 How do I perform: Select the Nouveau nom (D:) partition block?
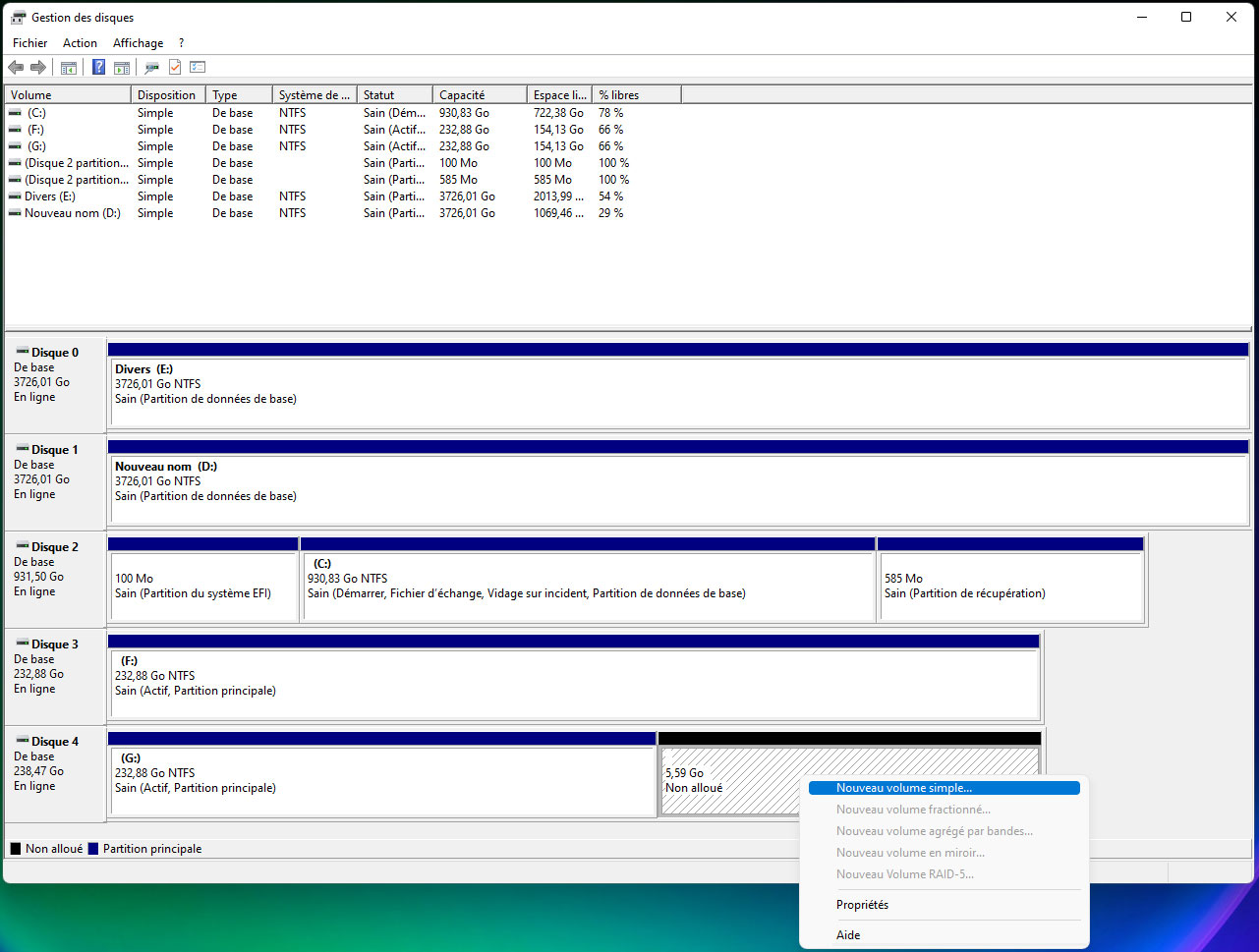678,482
